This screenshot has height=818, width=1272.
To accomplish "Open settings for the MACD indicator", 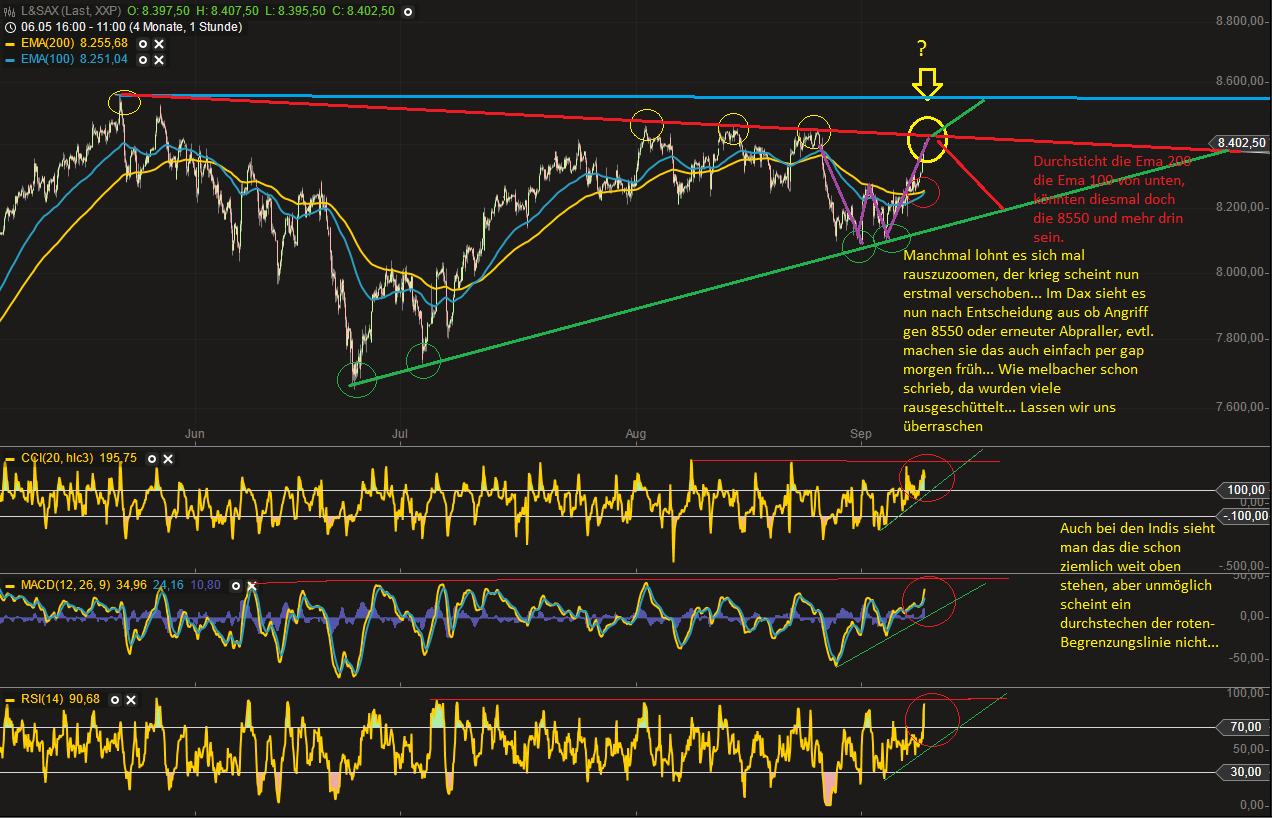I will [236, 585].
